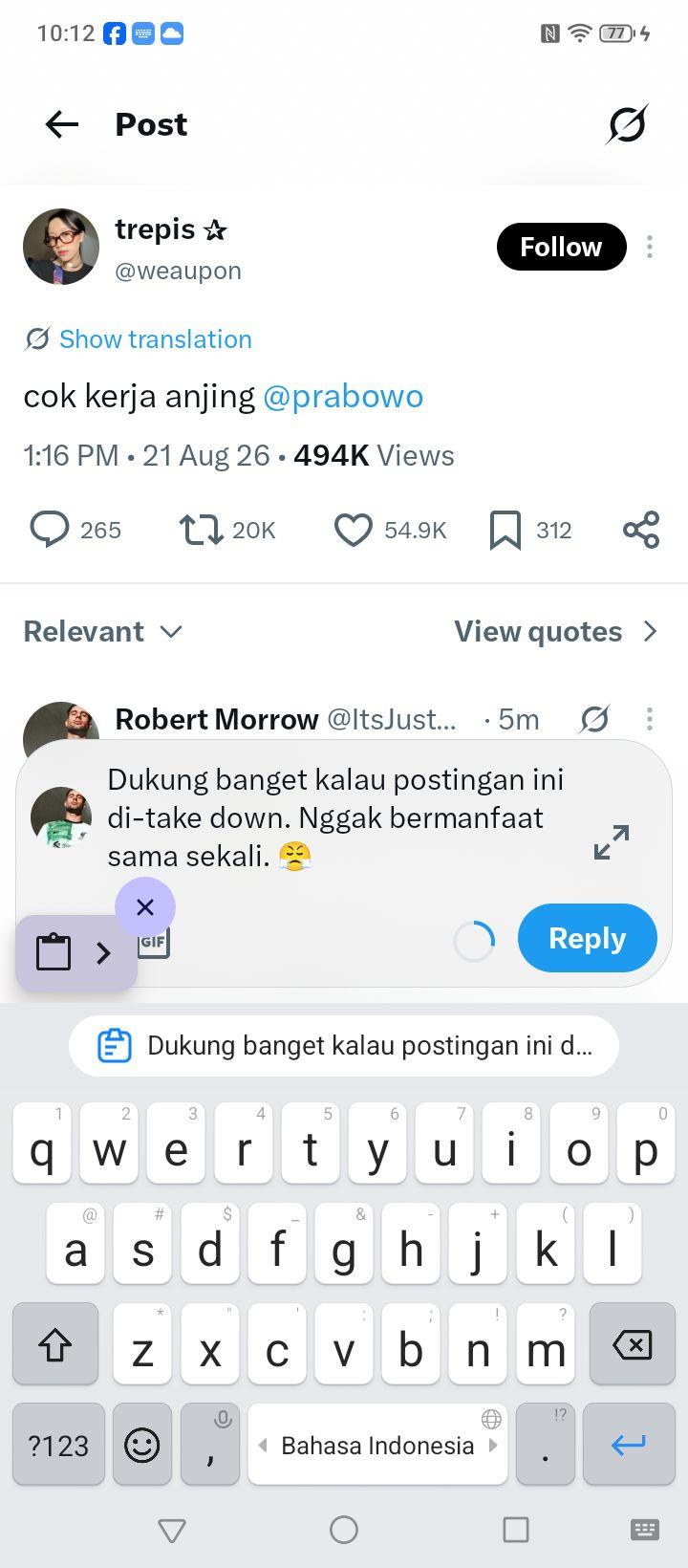
Task: Open View quotes
Action: pyautogui.click(x=556, y=632)
